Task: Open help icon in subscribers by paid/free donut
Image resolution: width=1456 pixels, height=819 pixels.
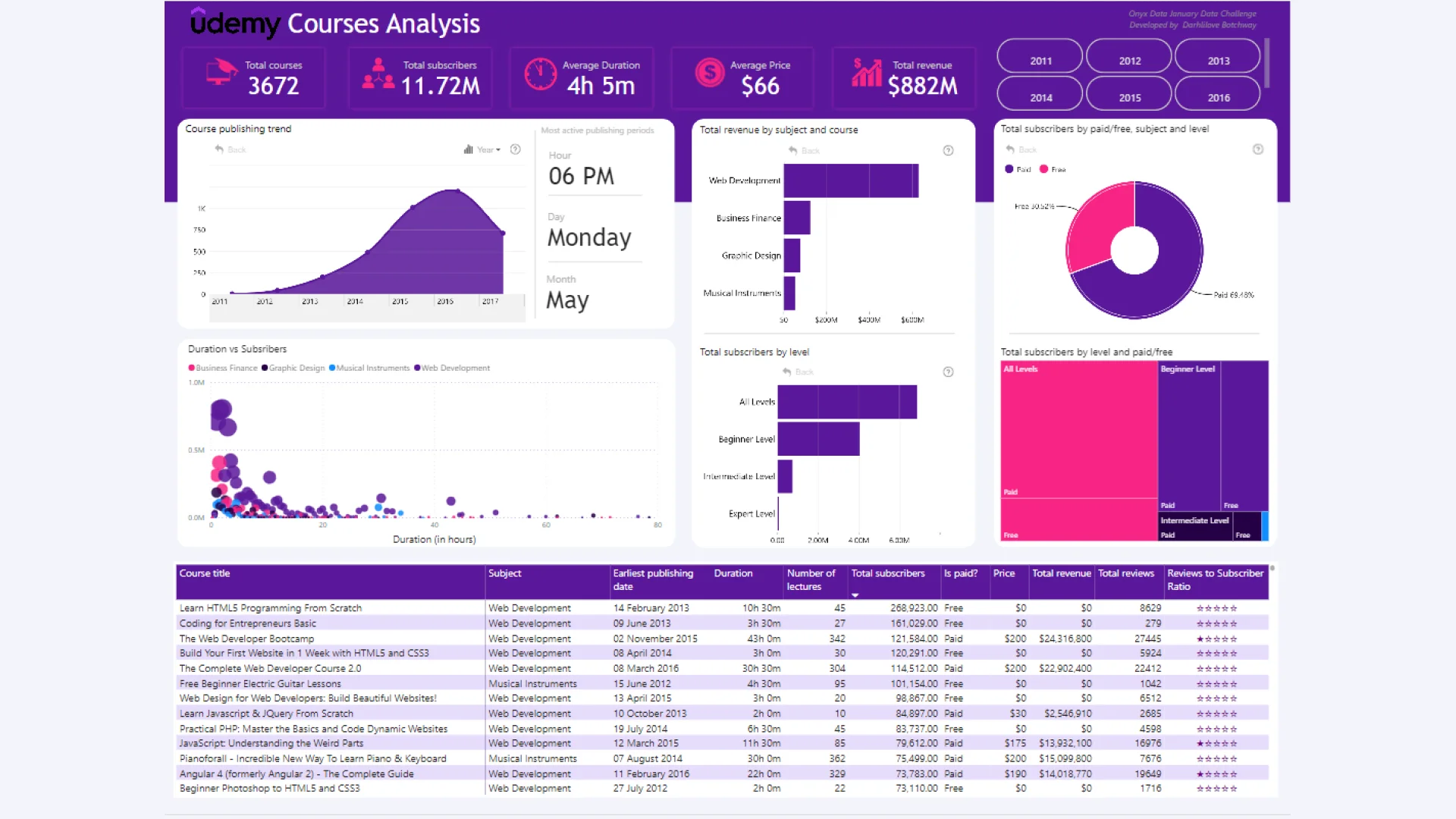Action: (x=1258, y=149)
